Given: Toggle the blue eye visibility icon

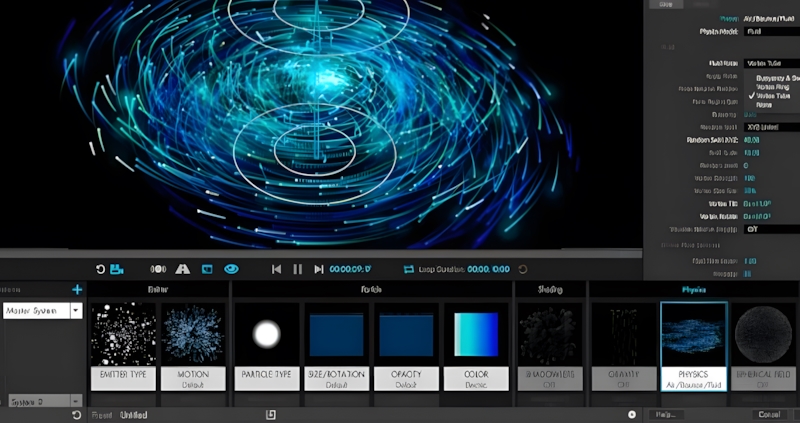Looking at the screenshot, I should pyautogui.click(x=231, y=269).
